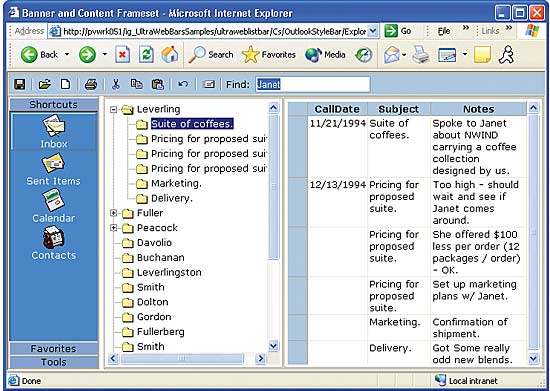Click tree panel scroll right arrow
Screen dimensions: 550x391
tap(260, 358)
